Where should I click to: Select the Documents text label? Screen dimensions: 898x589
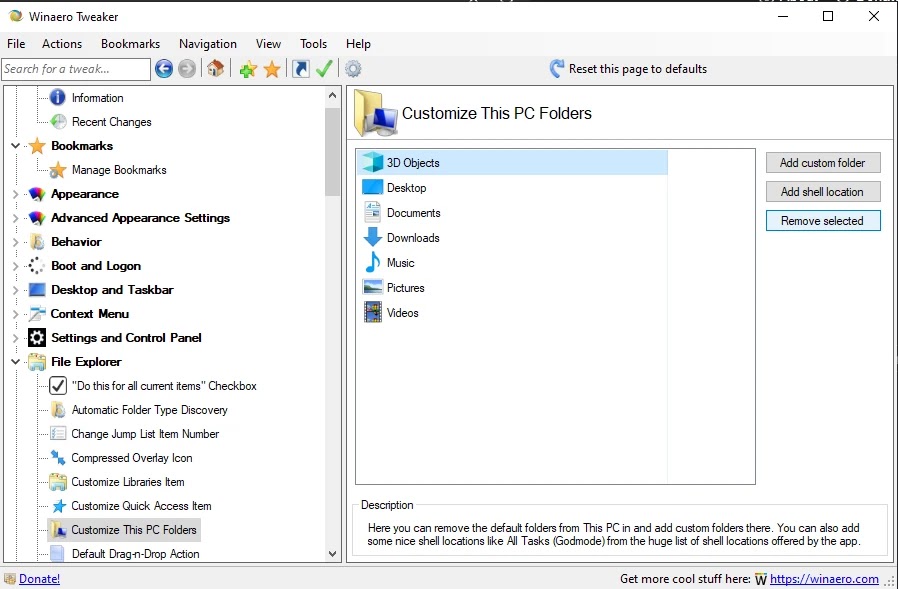click(413, 213)
